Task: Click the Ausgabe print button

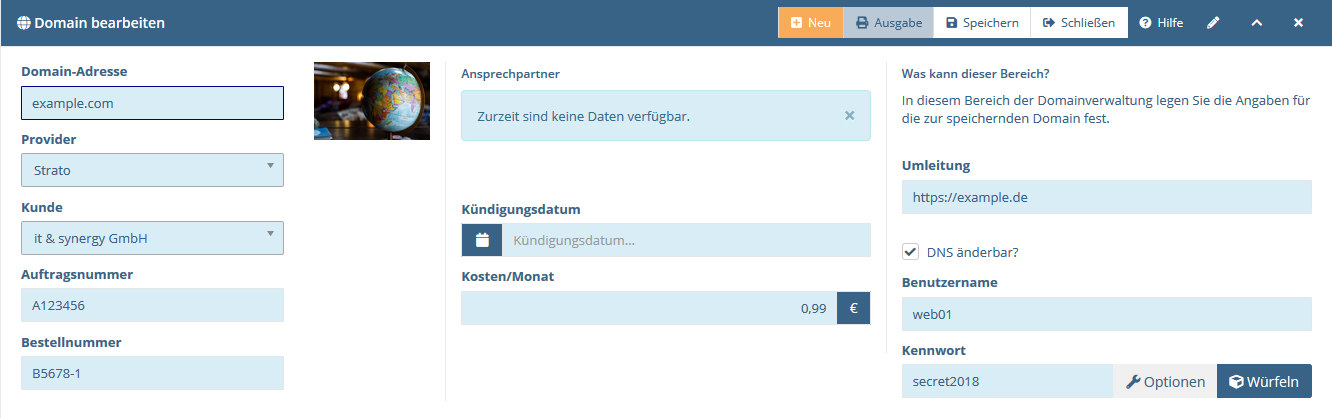Action: (x=888, y=22)
